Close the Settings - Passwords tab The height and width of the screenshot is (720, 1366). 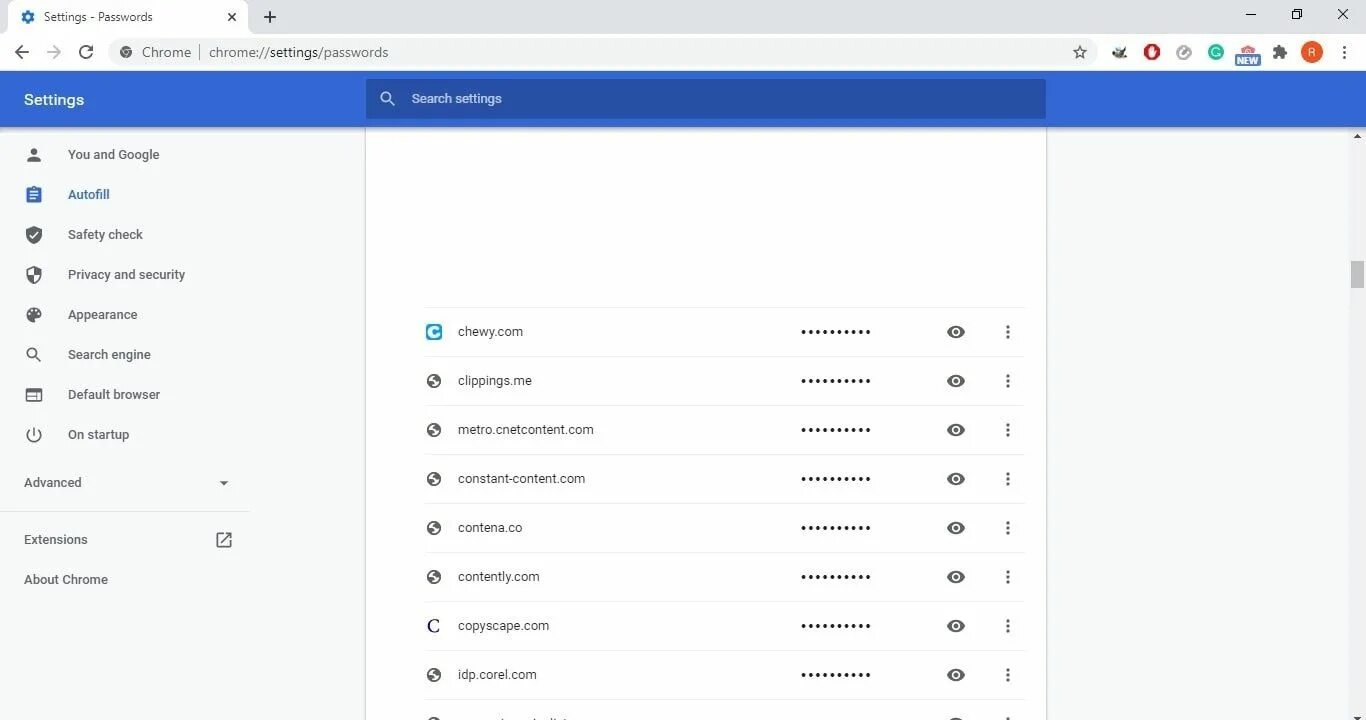[x=232, y=17]
